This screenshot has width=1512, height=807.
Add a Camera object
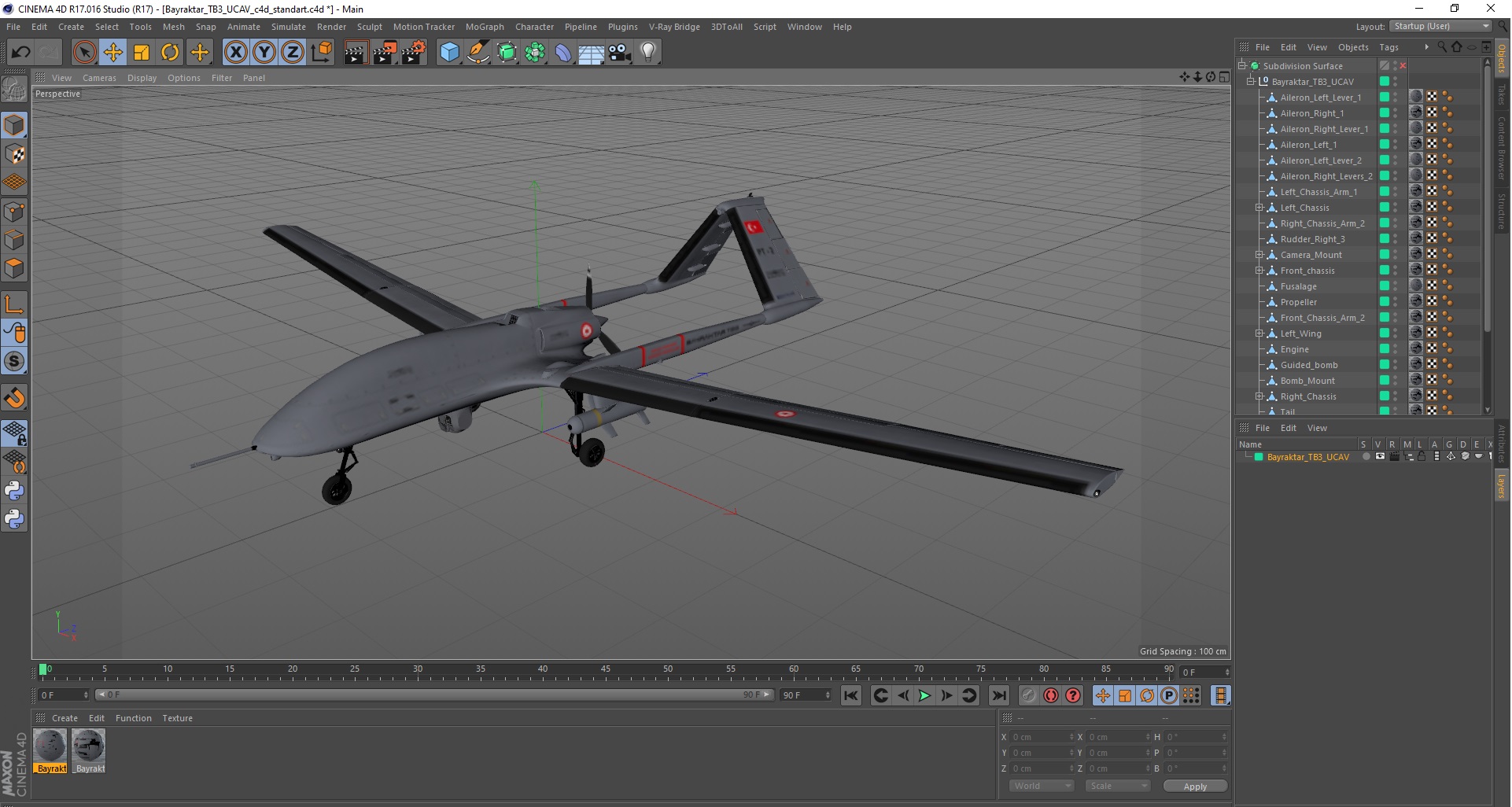pos(620,53)
